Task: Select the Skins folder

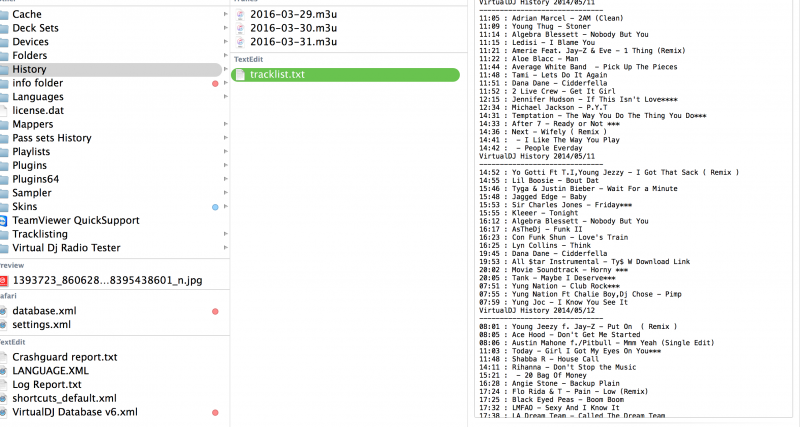Action: click(x=24, y=207)
